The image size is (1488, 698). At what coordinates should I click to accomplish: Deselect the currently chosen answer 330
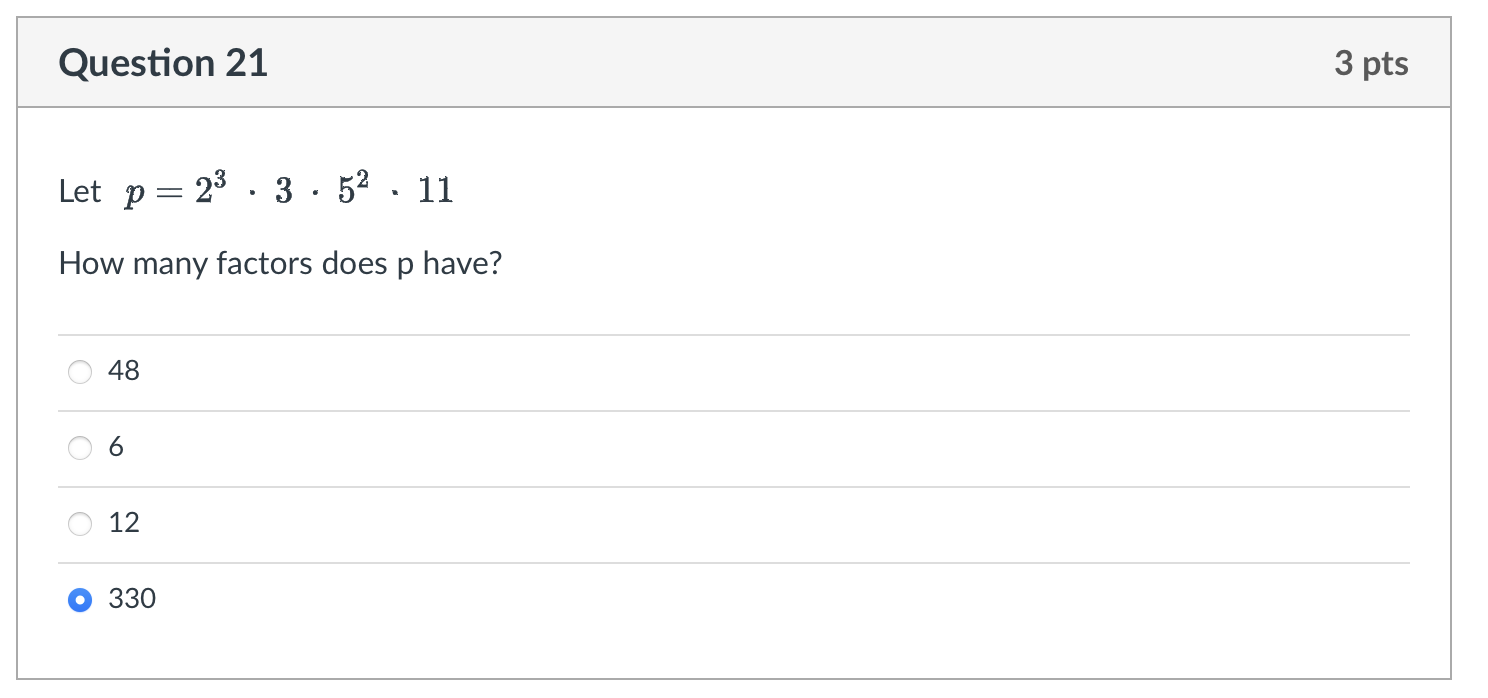(x=80, y=599)
